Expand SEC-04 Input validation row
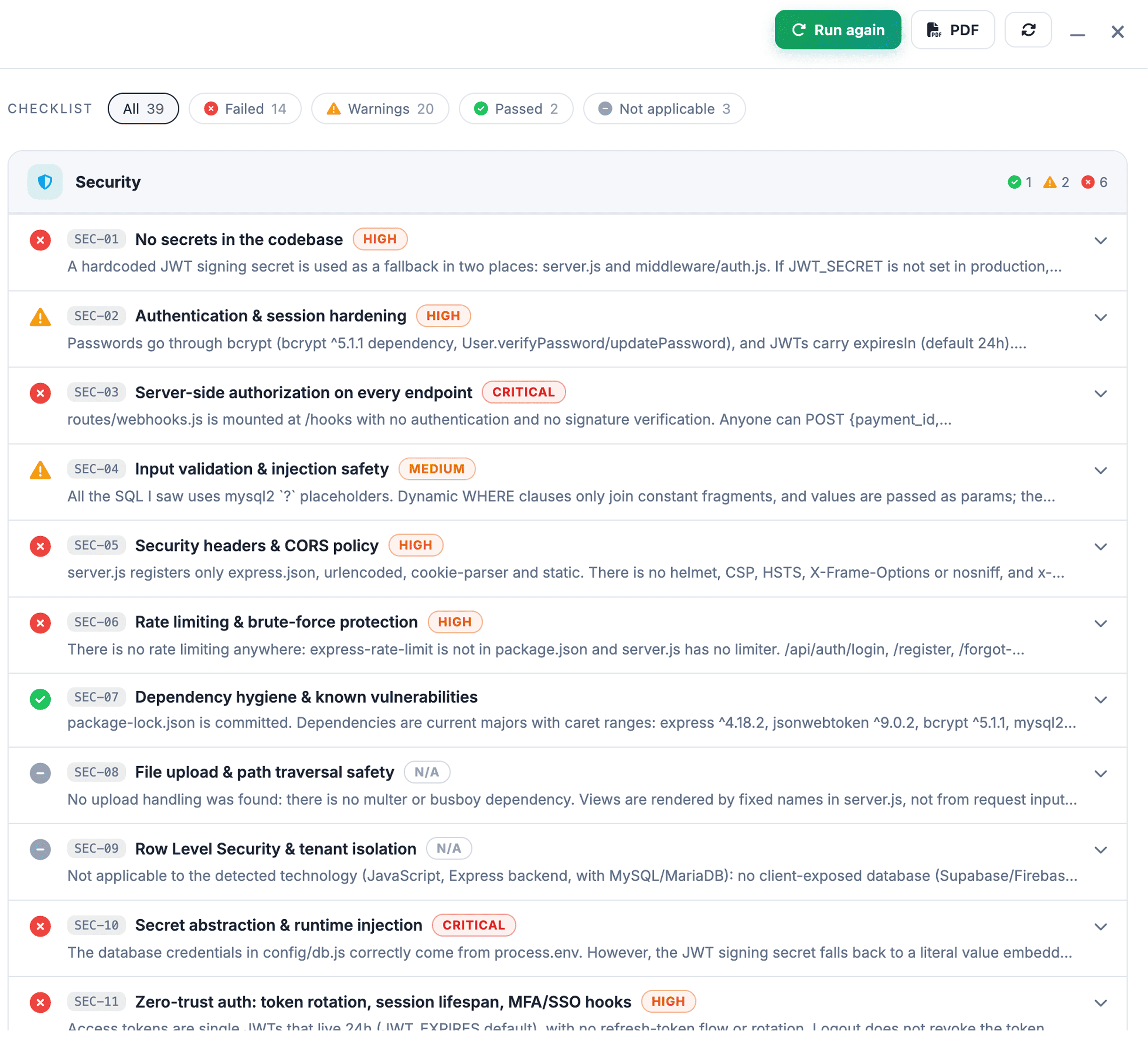The width and height of the screenshot is (1148, 1043). 1101,470
